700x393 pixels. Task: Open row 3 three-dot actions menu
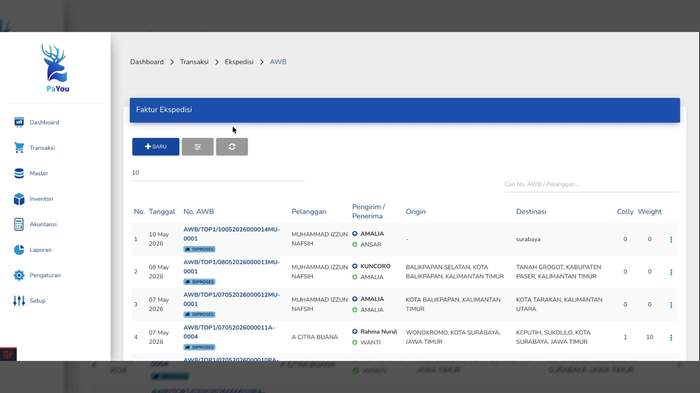671,305
